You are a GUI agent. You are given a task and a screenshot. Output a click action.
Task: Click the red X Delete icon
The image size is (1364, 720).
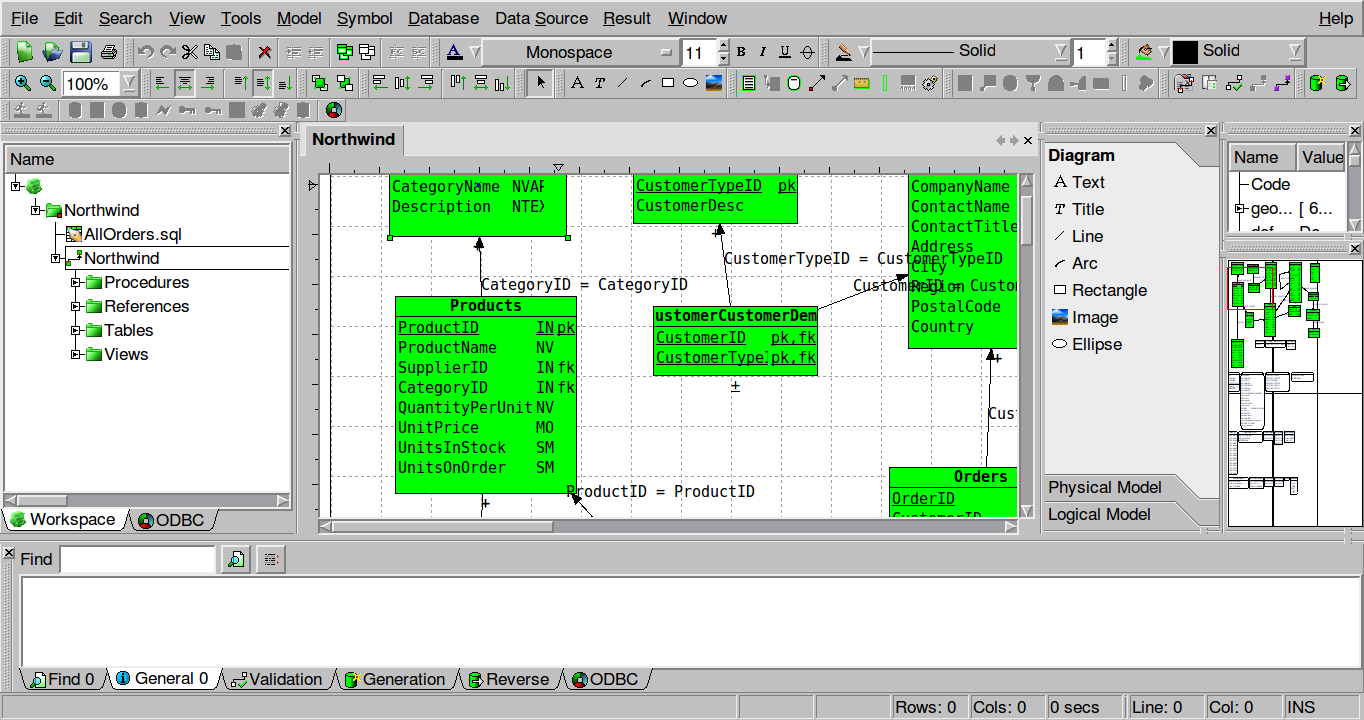(265, 52)
